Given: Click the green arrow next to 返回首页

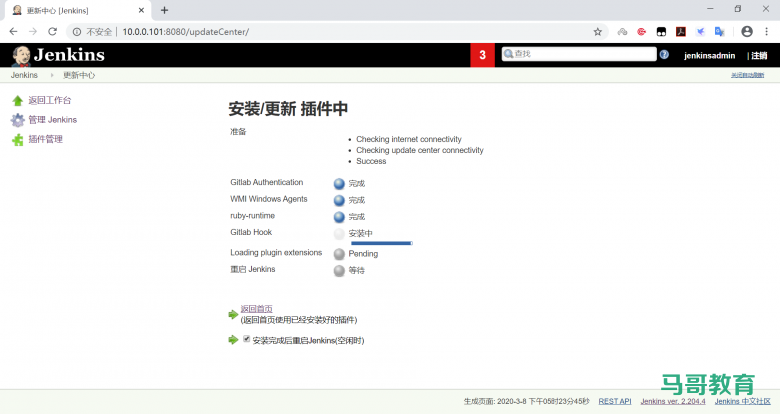Looking at the screenshot, I should tap(233, 314).
